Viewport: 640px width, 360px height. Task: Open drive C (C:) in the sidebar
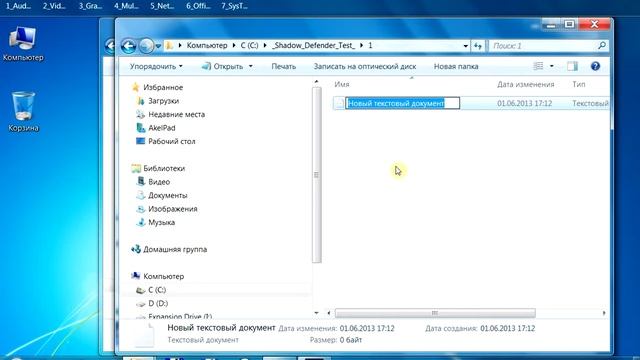coord(157,290)
